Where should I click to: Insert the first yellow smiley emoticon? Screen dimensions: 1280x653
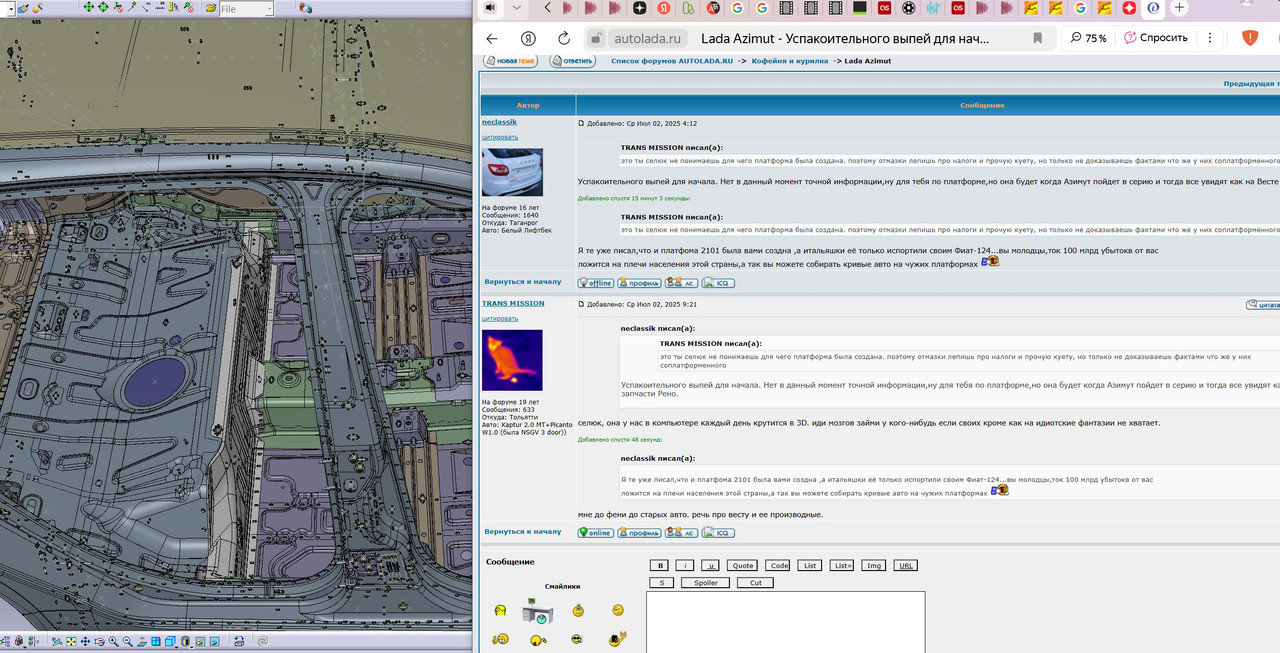pos(500,611)
